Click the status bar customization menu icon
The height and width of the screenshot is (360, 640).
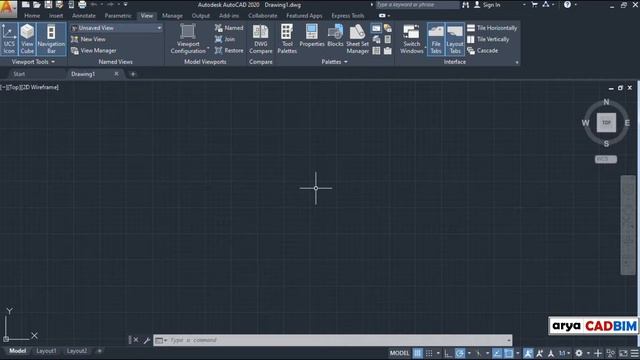point(634,353)
